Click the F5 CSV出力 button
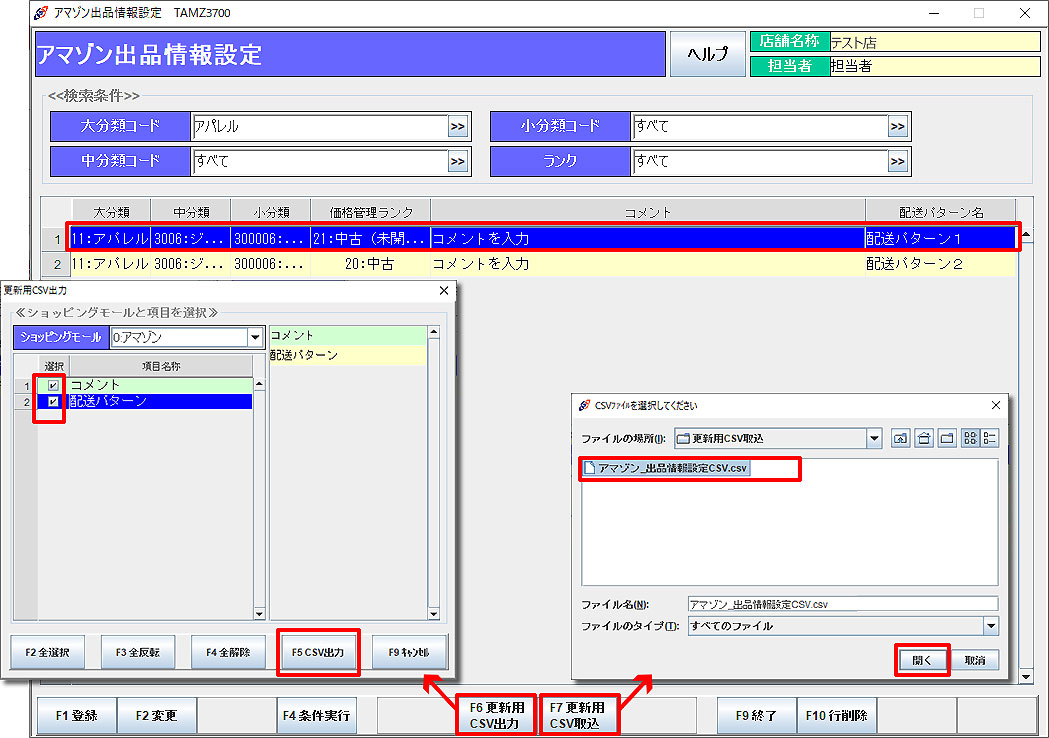 [x=317, y=652]
